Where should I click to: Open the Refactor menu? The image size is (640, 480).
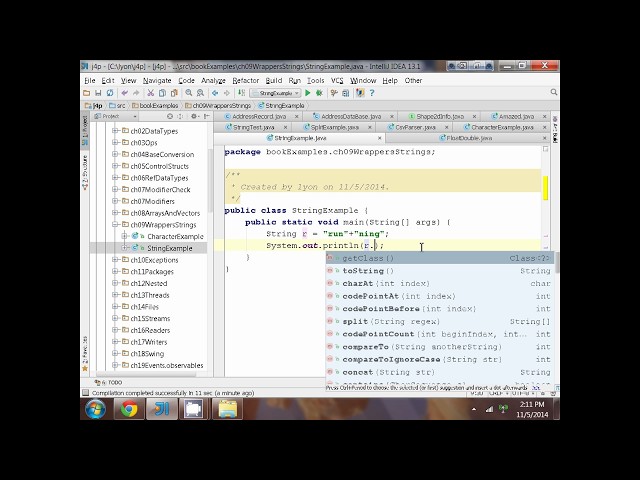point(245,80)
